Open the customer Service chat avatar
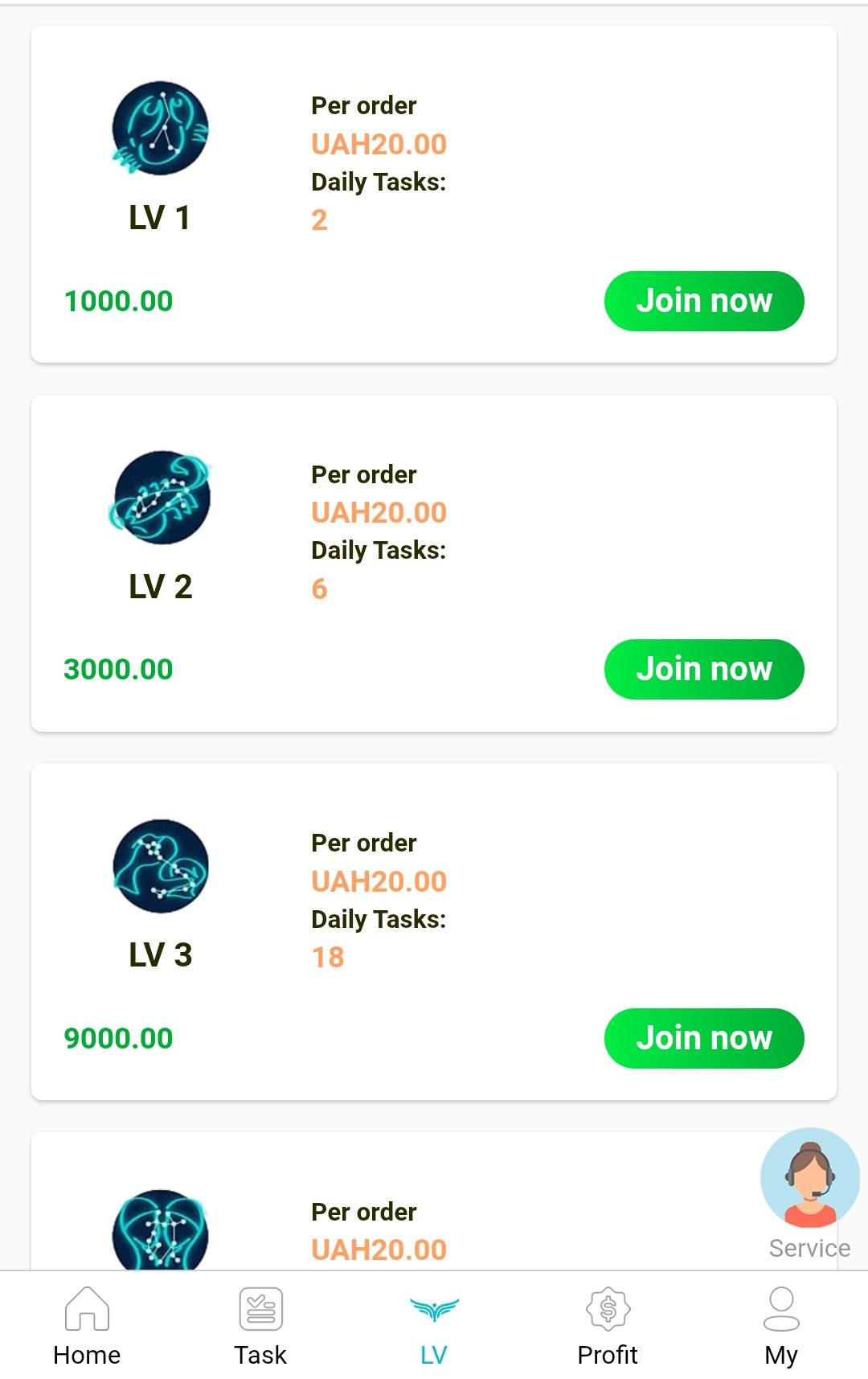 [x=809, y=1179]
